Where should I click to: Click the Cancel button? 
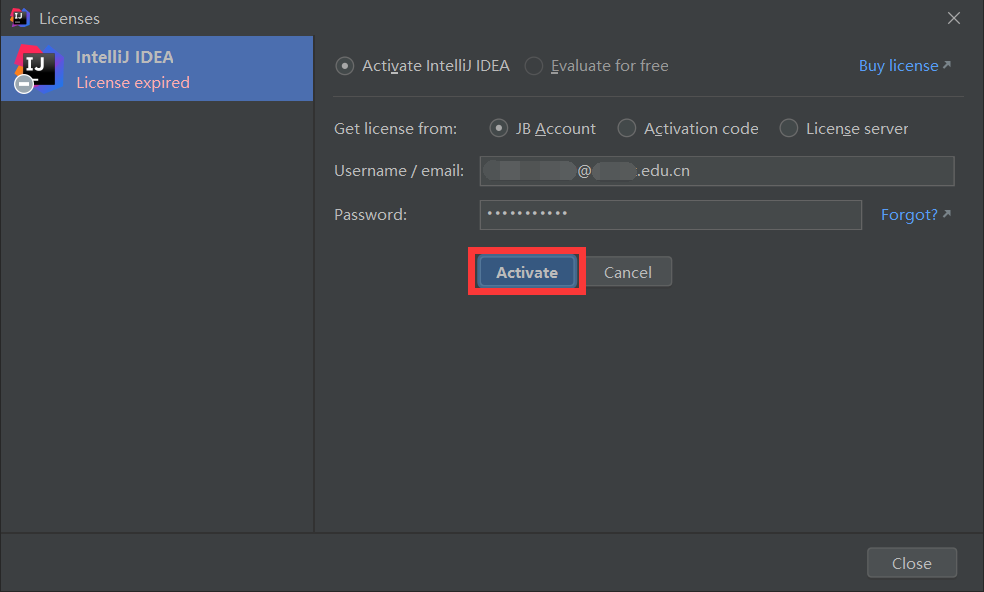(628, 272)
